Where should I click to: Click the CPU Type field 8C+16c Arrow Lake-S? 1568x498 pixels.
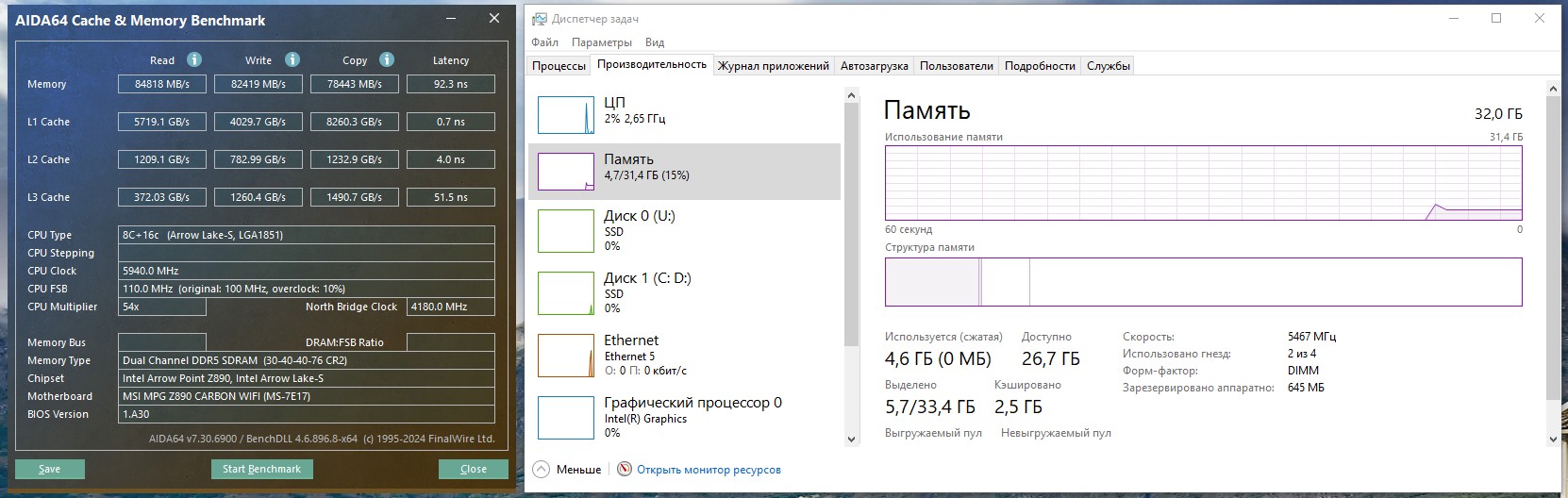coord(307,235)
